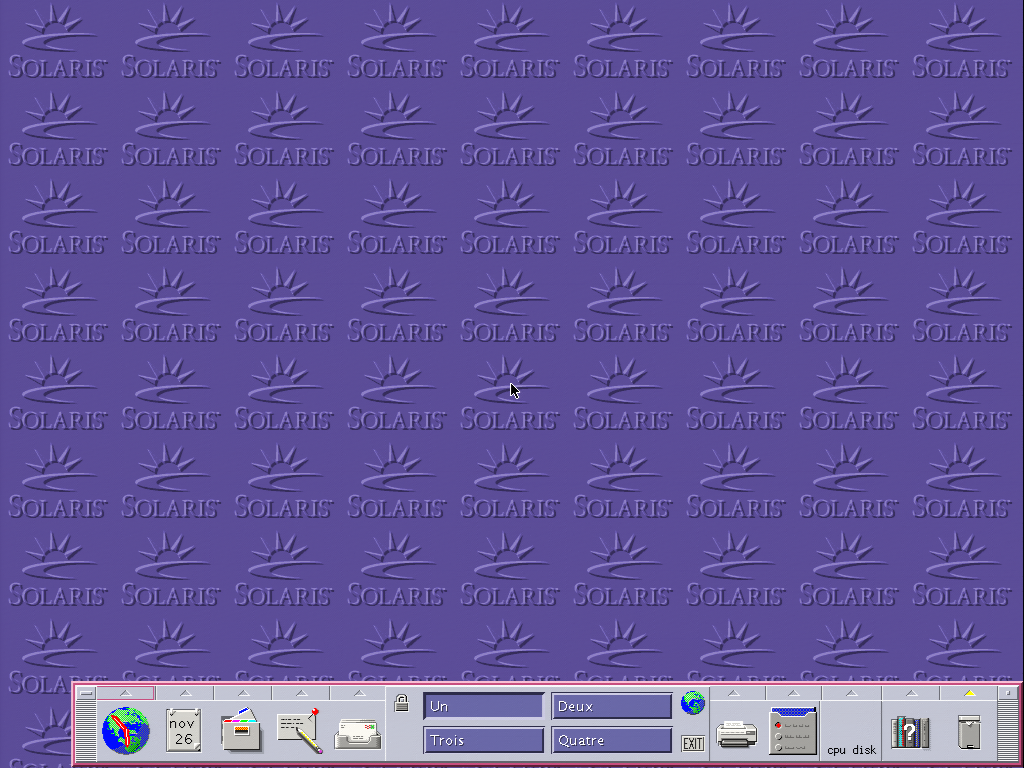Open the printer icon
Screen dimensions: 1024x768
click(x=737, y=734)
